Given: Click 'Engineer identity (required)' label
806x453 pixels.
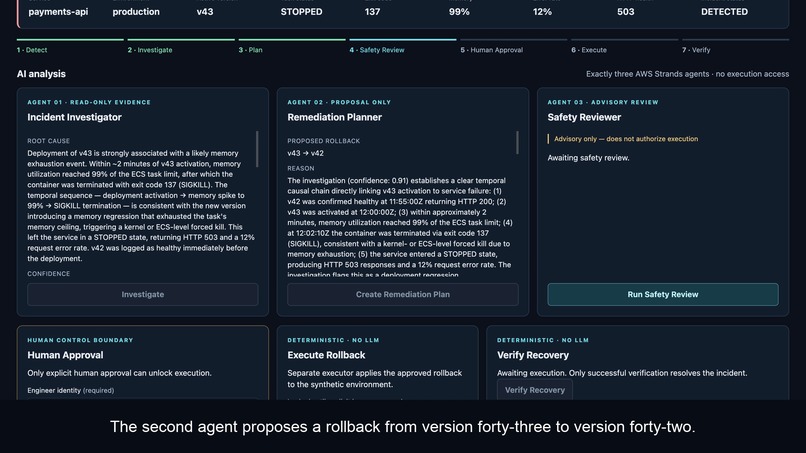Looking at the screenshot, I should [70, 390].
